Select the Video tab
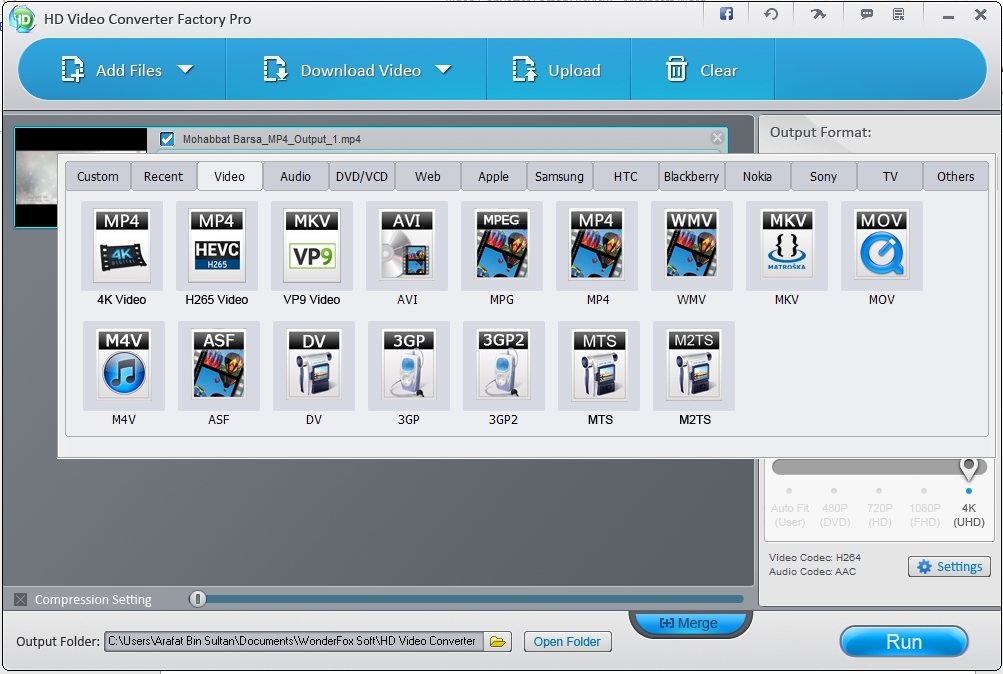Image resolution: width=1003 pixels, height=674 pixels. (x=229, y=176)
